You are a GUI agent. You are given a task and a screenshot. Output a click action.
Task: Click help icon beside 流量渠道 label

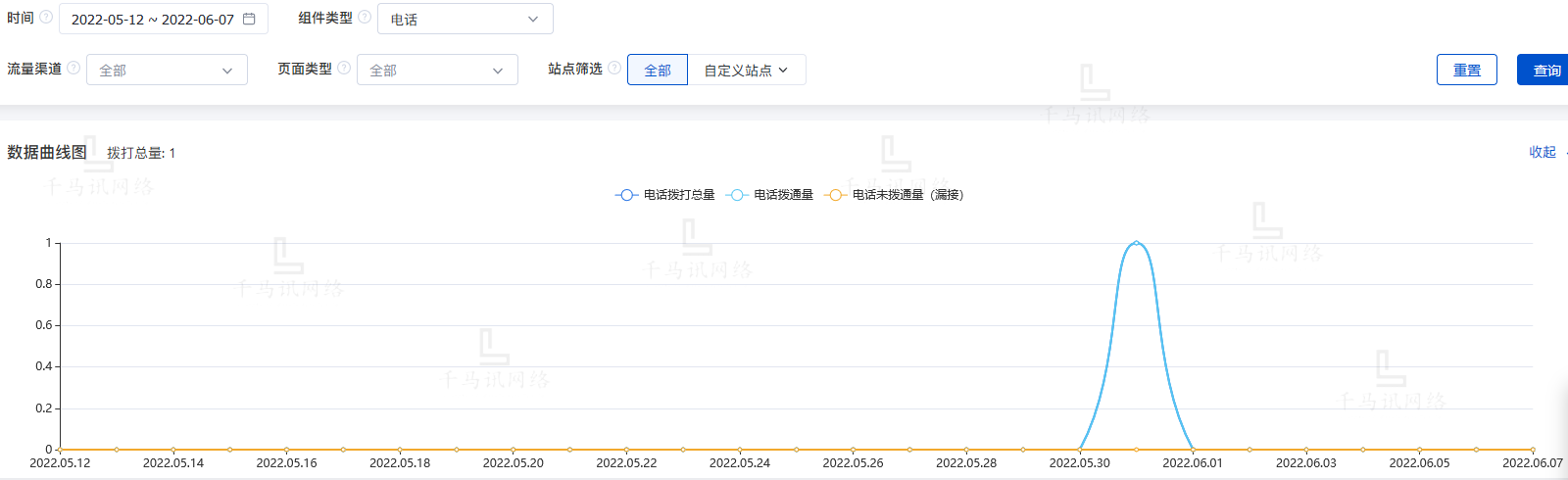coord(73,69)
